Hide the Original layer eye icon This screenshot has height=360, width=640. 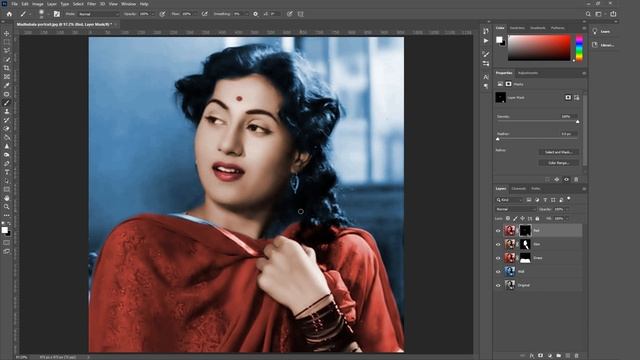point(498,285)
